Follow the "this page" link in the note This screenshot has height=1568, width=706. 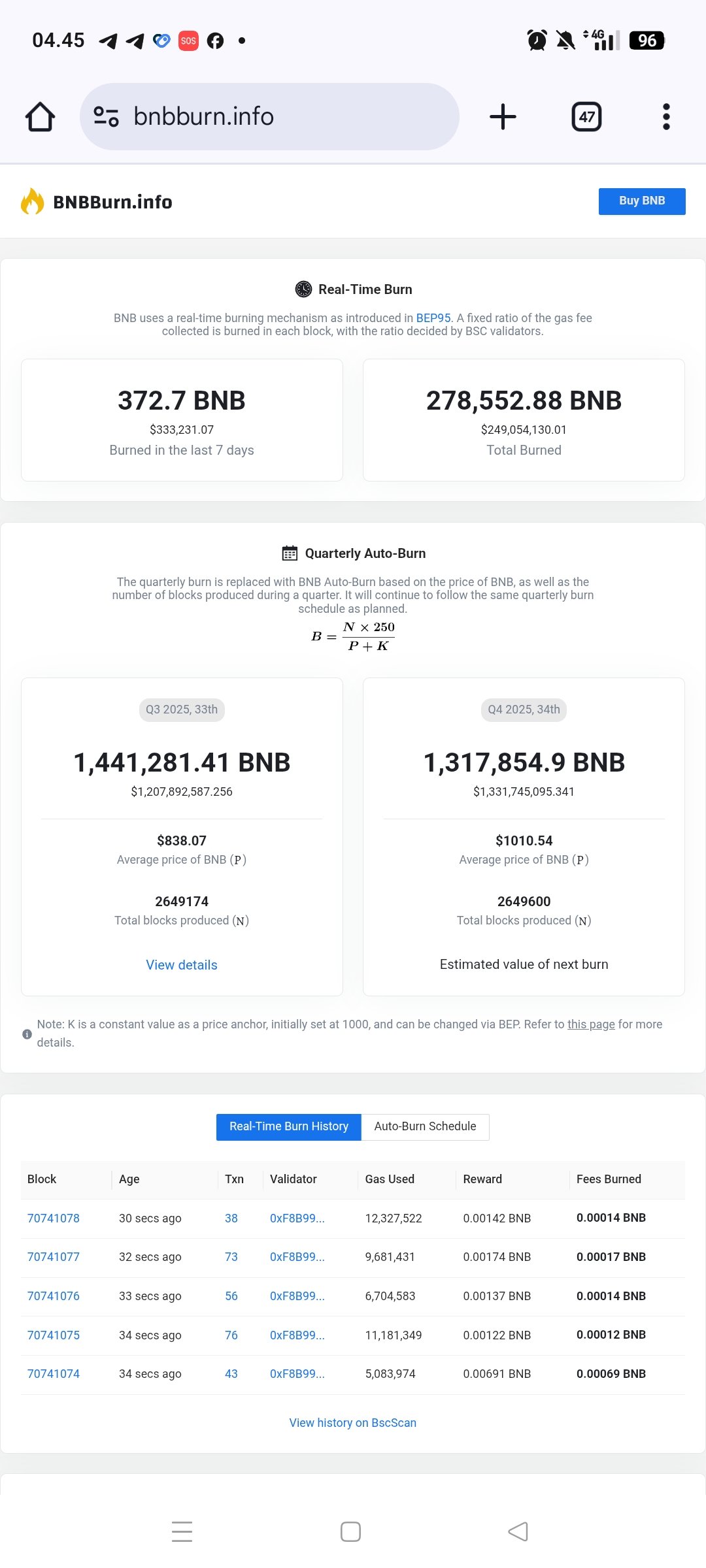590,1024
